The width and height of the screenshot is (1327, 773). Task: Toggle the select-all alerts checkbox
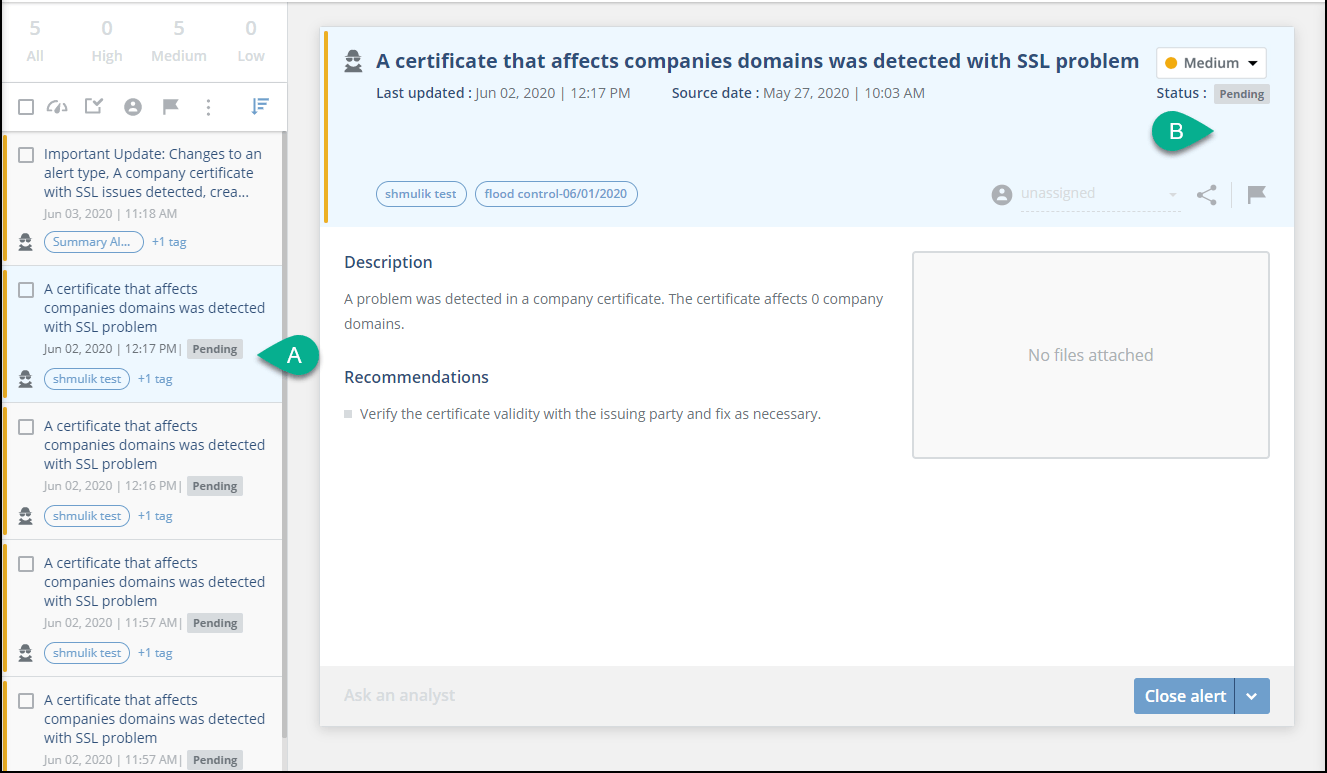coord(26,107)
